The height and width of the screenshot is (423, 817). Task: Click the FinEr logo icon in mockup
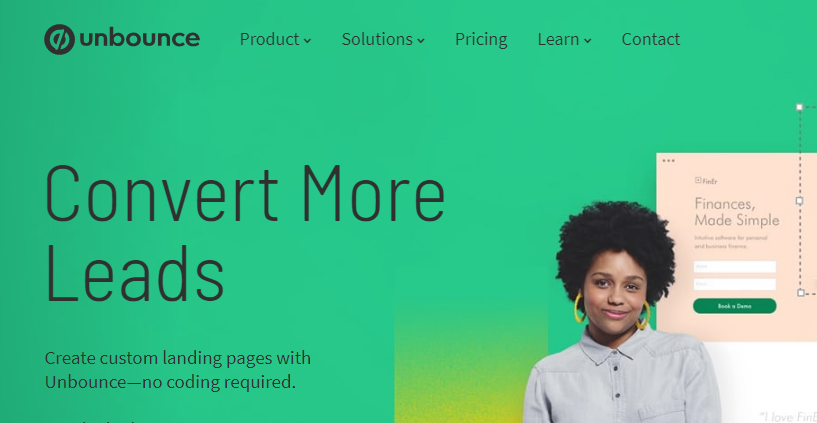point(698,180)
